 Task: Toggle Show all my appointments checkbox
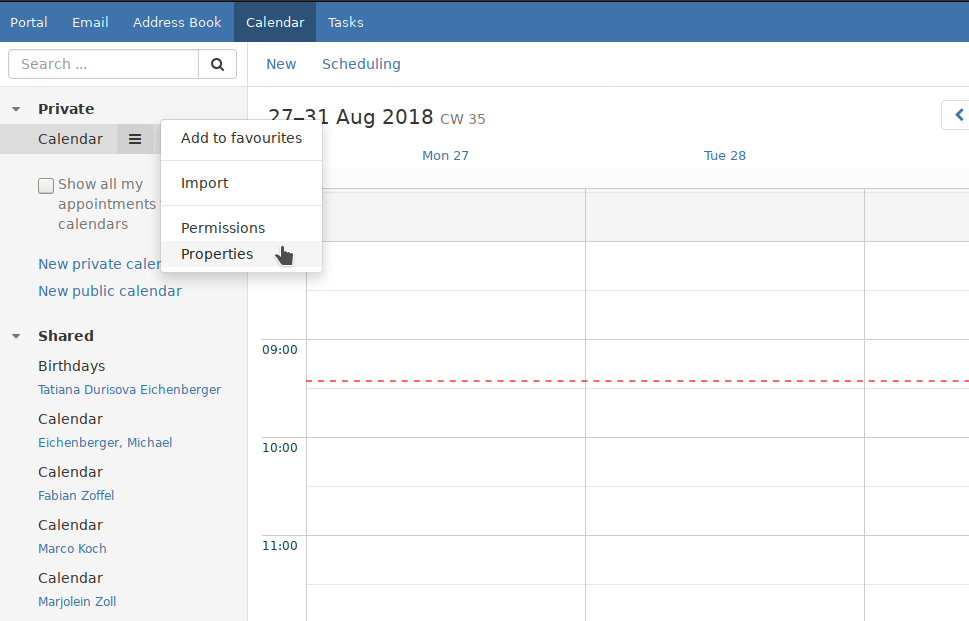click(46, 185)
